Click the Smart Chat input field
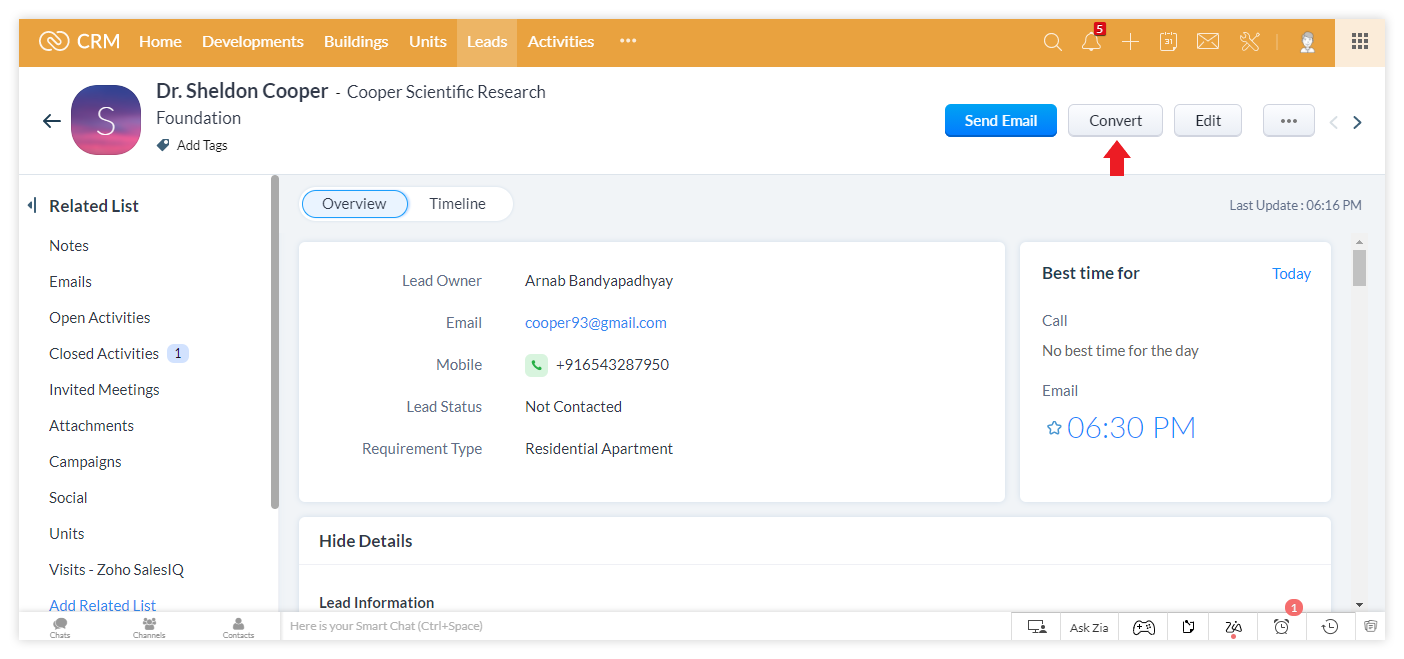The width and height of the screenshot is (1404, 659). click(x=647, y=627)
